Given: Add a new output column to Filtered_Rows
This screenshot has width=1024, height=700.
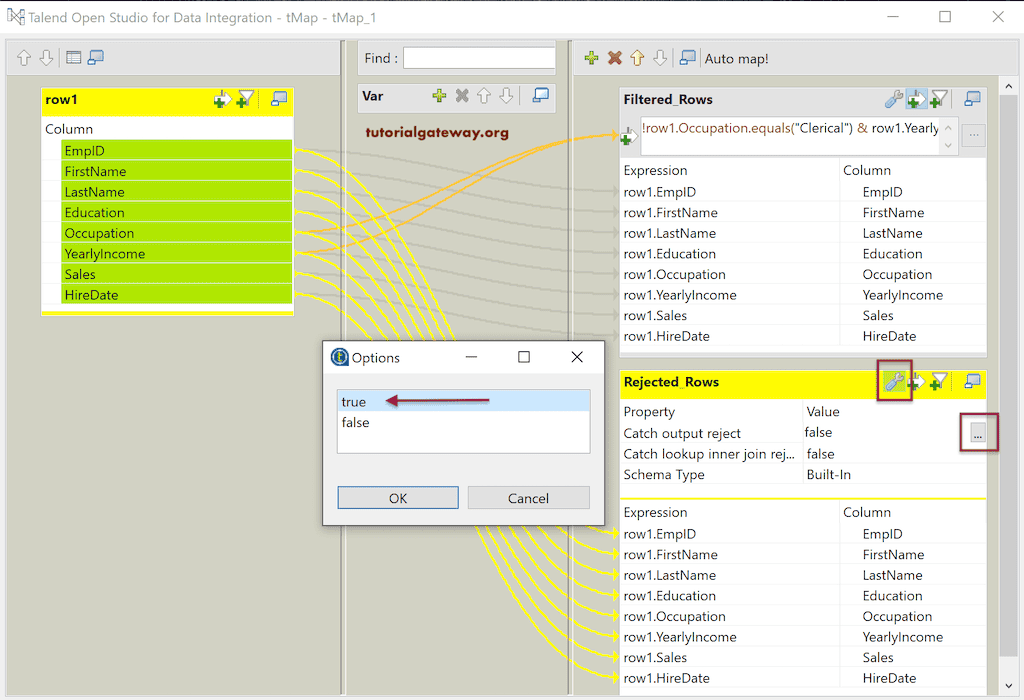Looking at the screenshot, I should click(x=917, y=99).
